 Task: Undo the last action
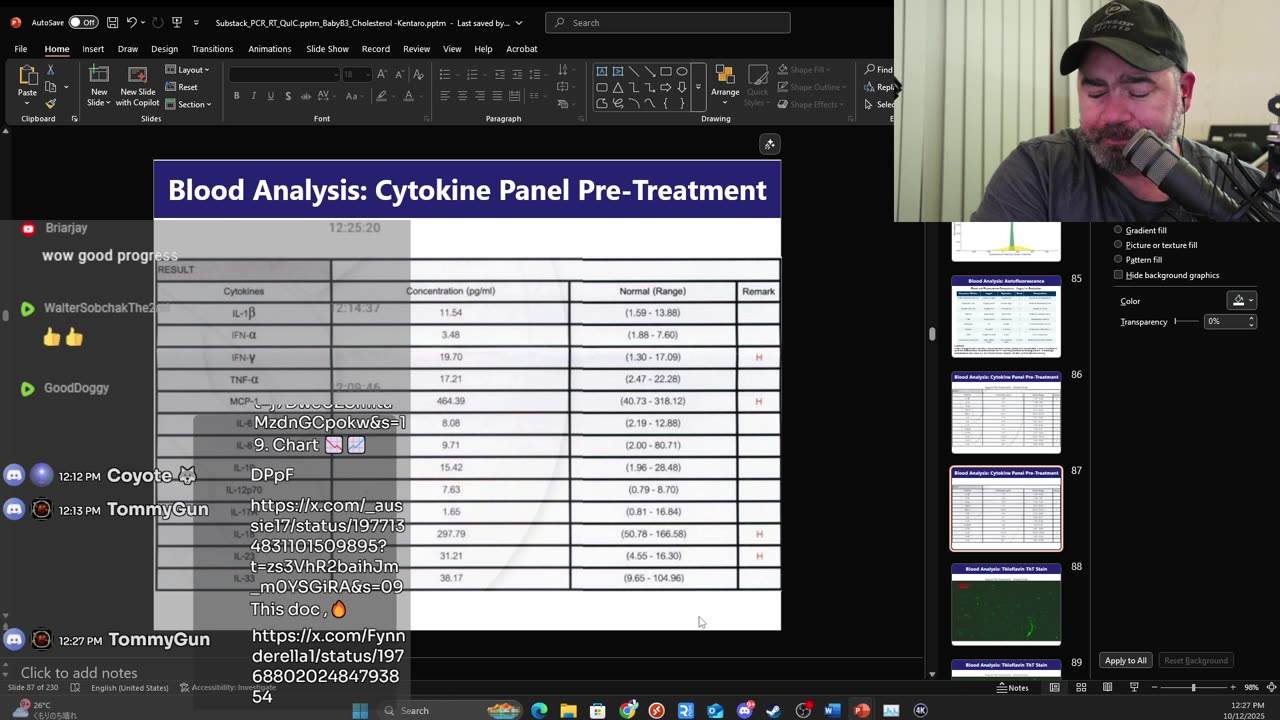(x=131, y=22)
